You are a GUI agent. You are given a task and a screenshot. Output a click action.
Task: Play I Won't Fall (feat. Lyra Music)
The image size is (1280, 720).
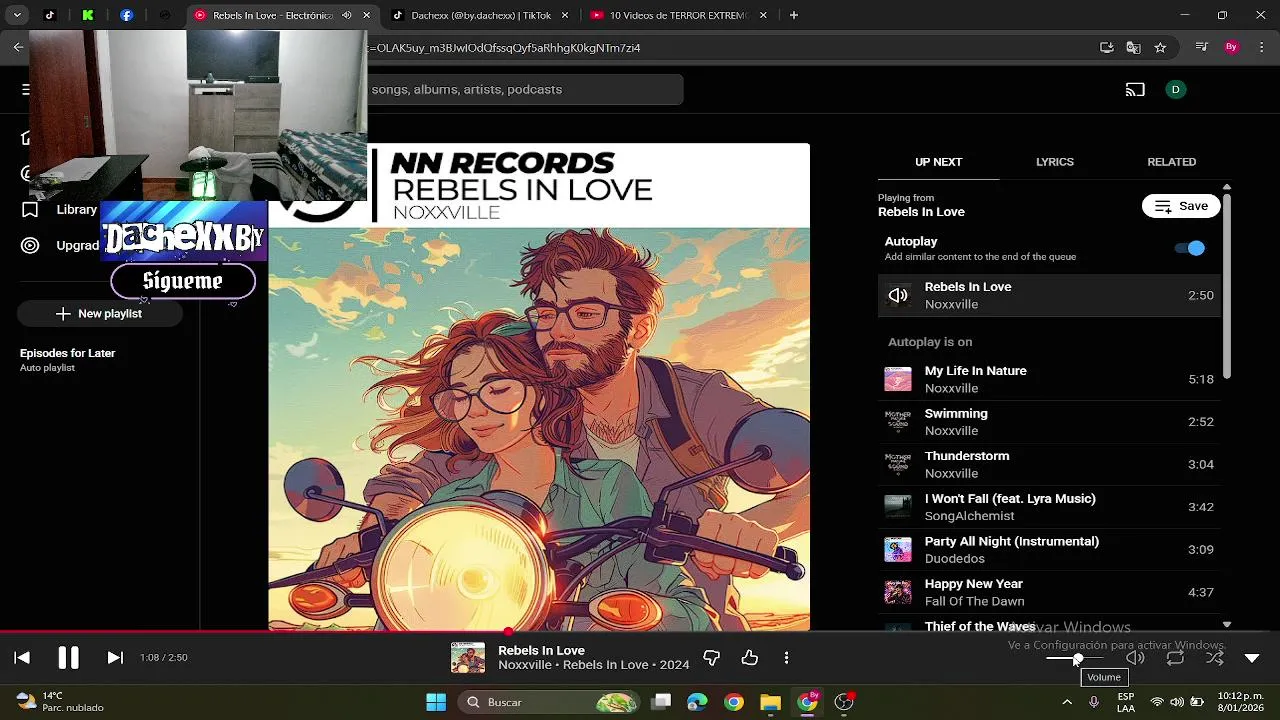pyautogui.click(x=1049, y=507)
